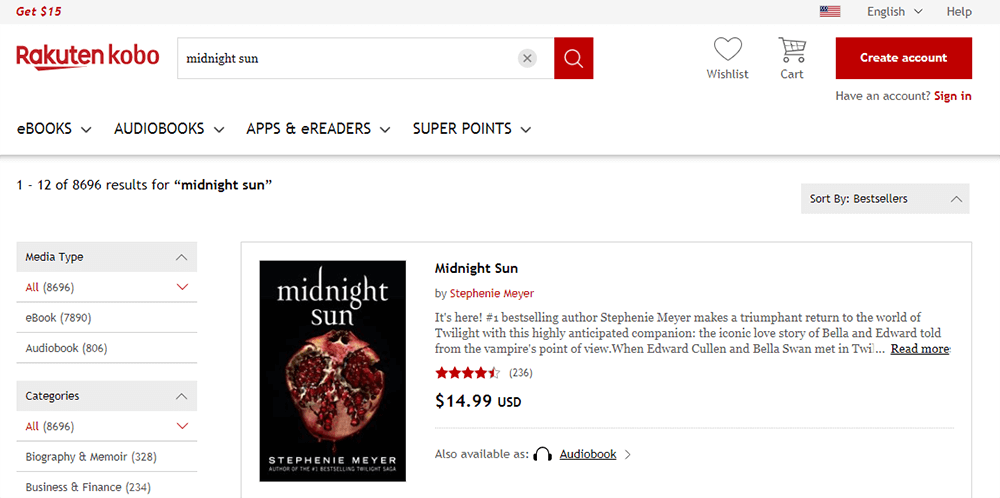Open the Wishlist heart icon
The width and height of the screenshot is (1000, 498).
pos(727,49)
